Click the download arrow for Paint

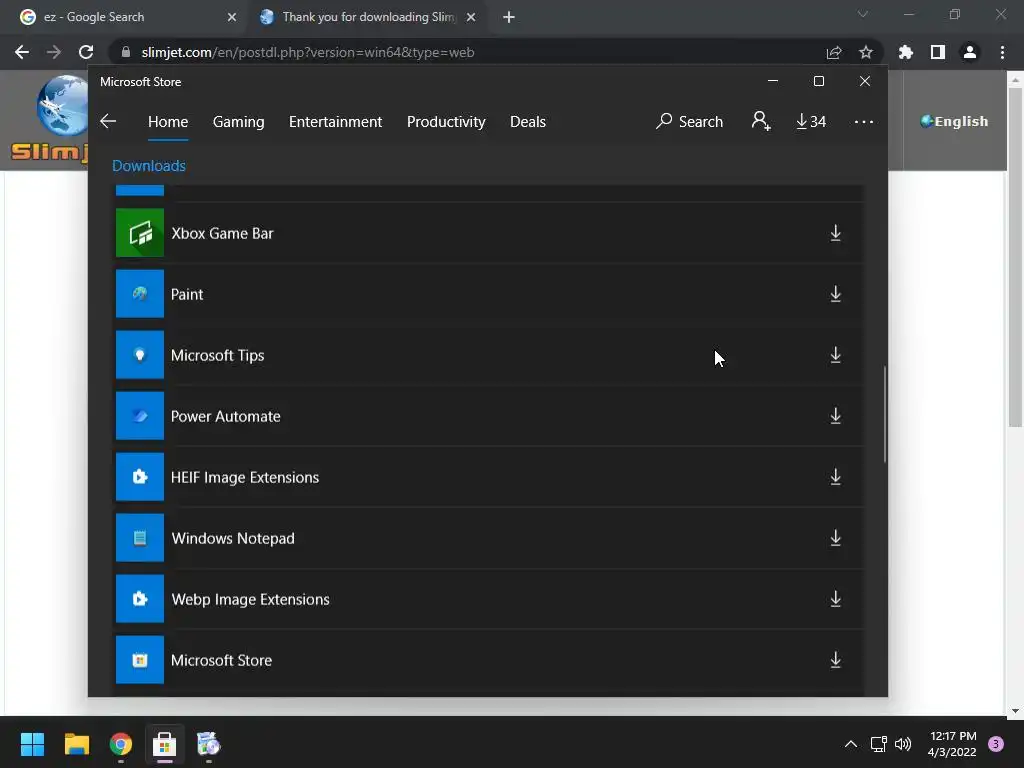pos(835,295)
